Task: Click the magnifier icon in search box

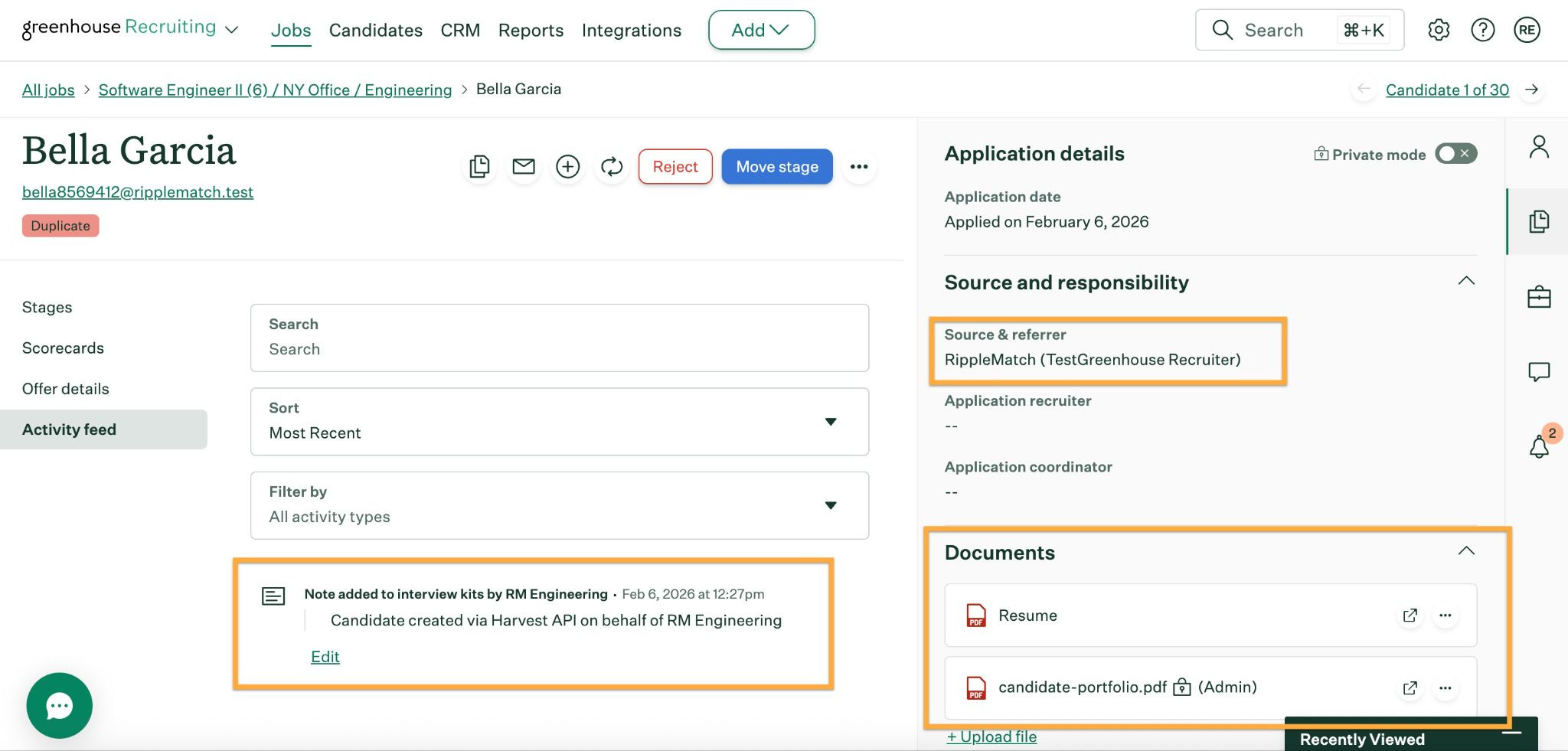Action: (1223, 30)
